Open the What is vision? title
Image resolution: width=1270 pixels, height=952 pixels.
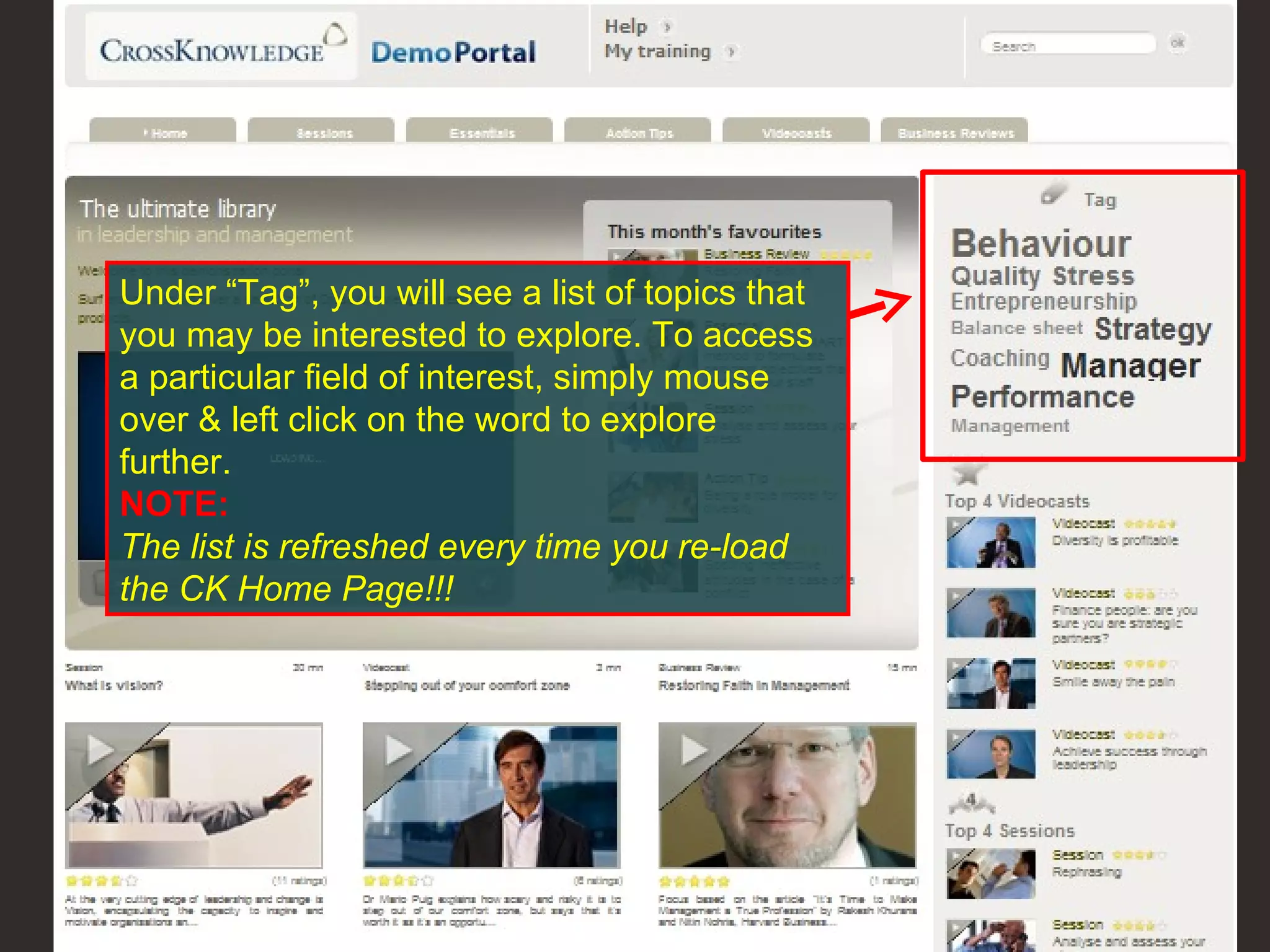[113, 685]
